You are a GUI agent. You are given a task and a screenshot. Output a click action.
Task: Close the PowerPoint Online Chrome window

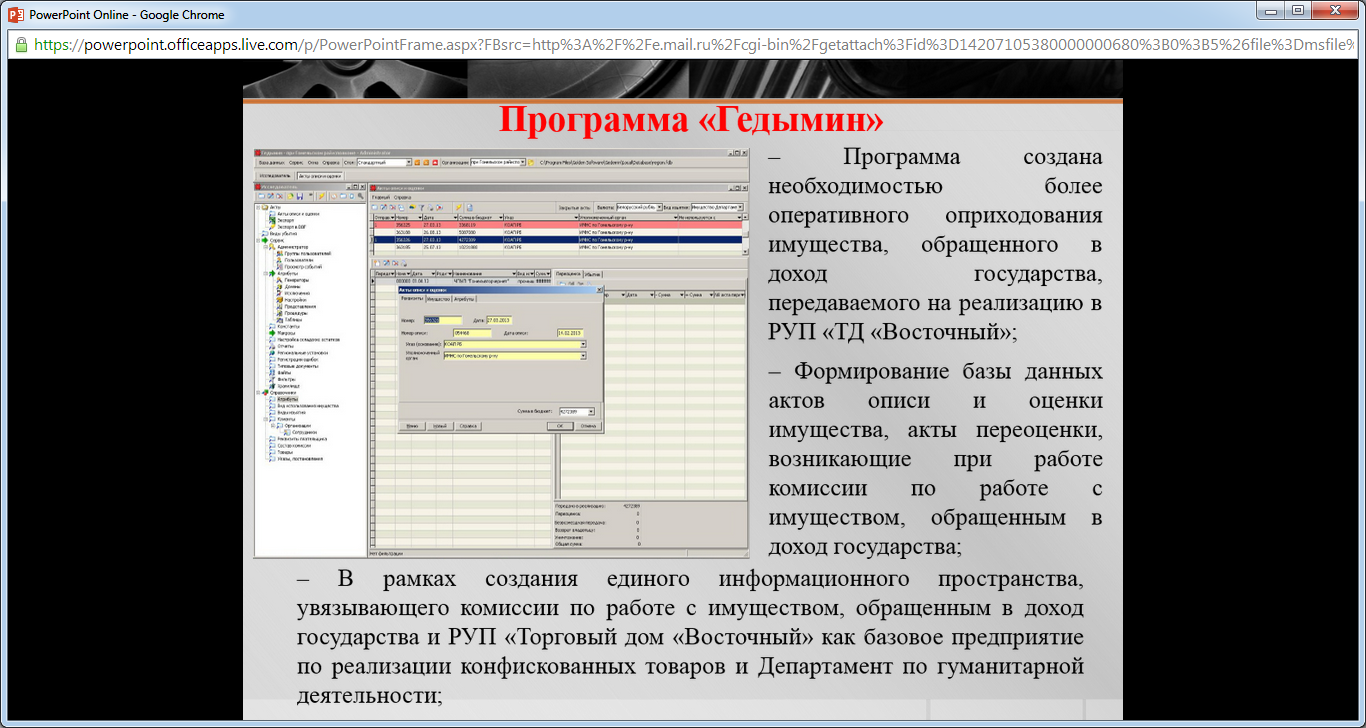pos(1336,10)
